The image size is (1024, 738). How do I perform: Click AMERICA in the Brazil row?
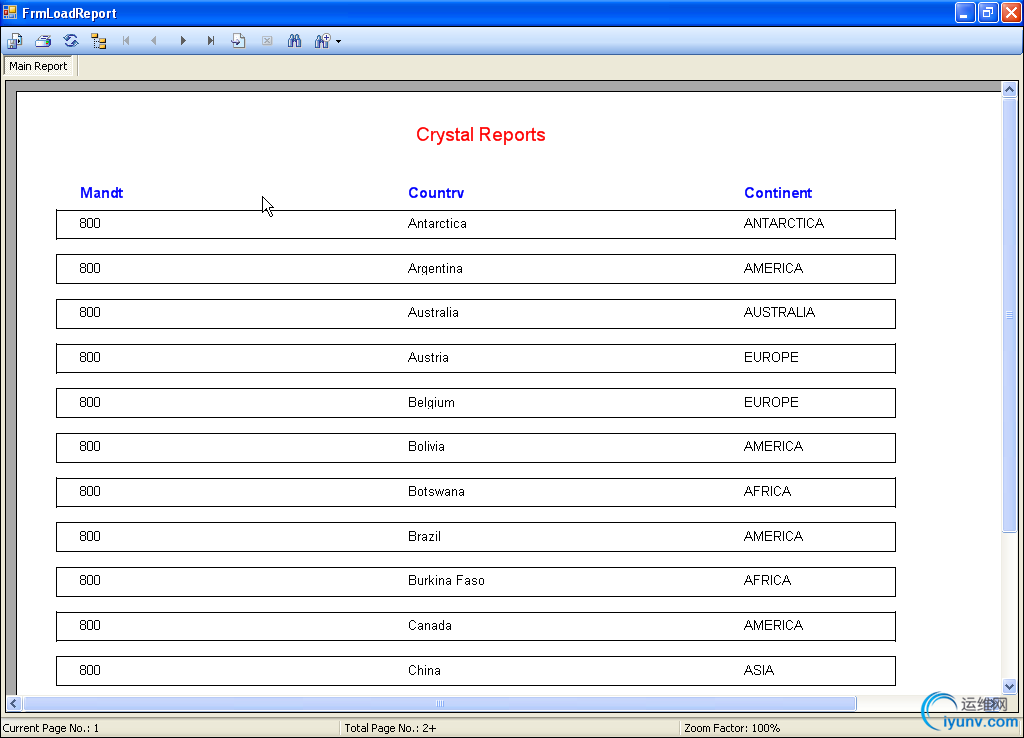pos(773,536)
